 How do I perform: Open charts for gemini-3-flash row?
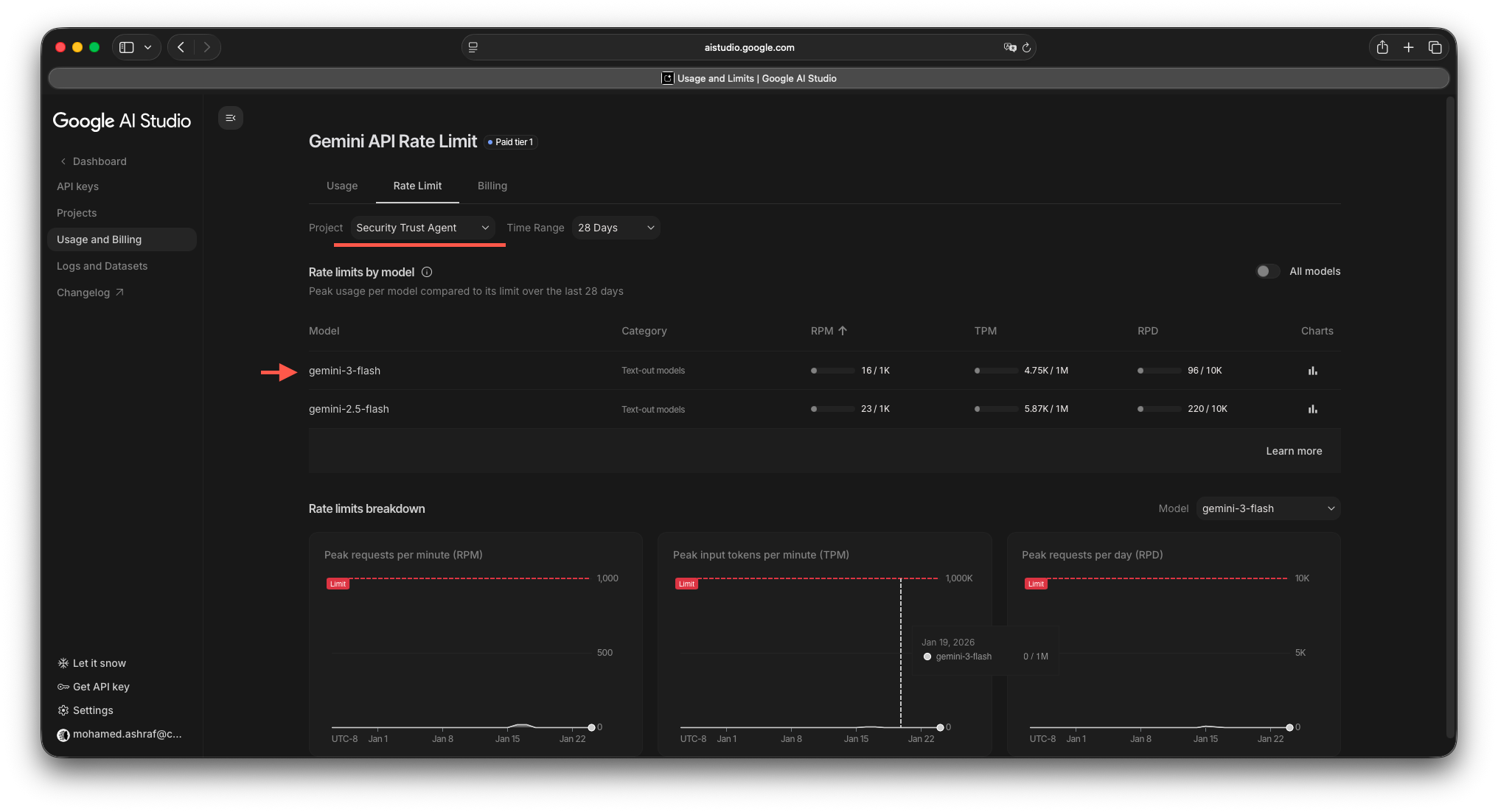[1312, 371]
